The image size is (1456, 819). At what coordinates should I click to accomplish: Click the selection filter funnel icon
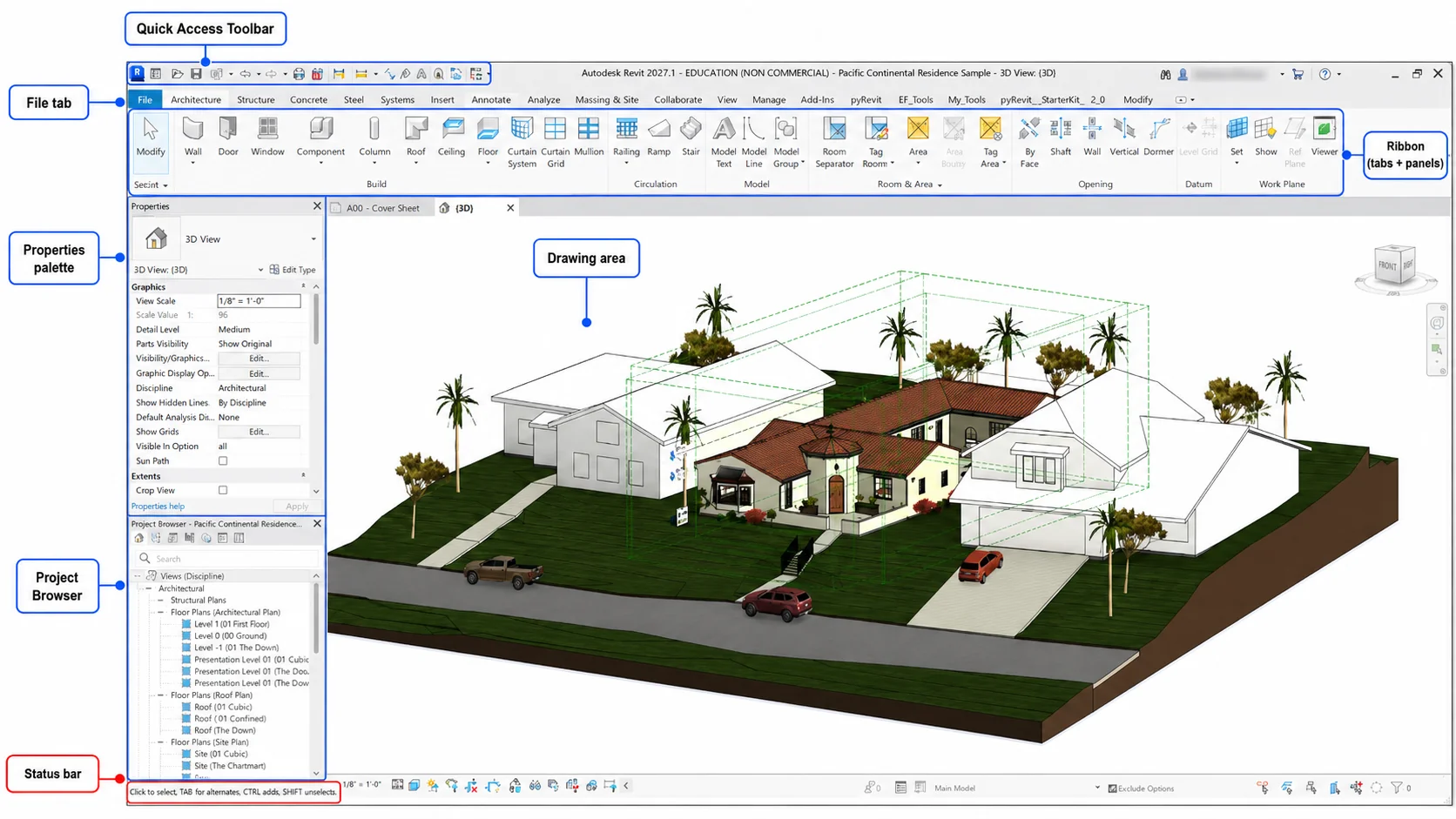click(x=1397, y=788)
